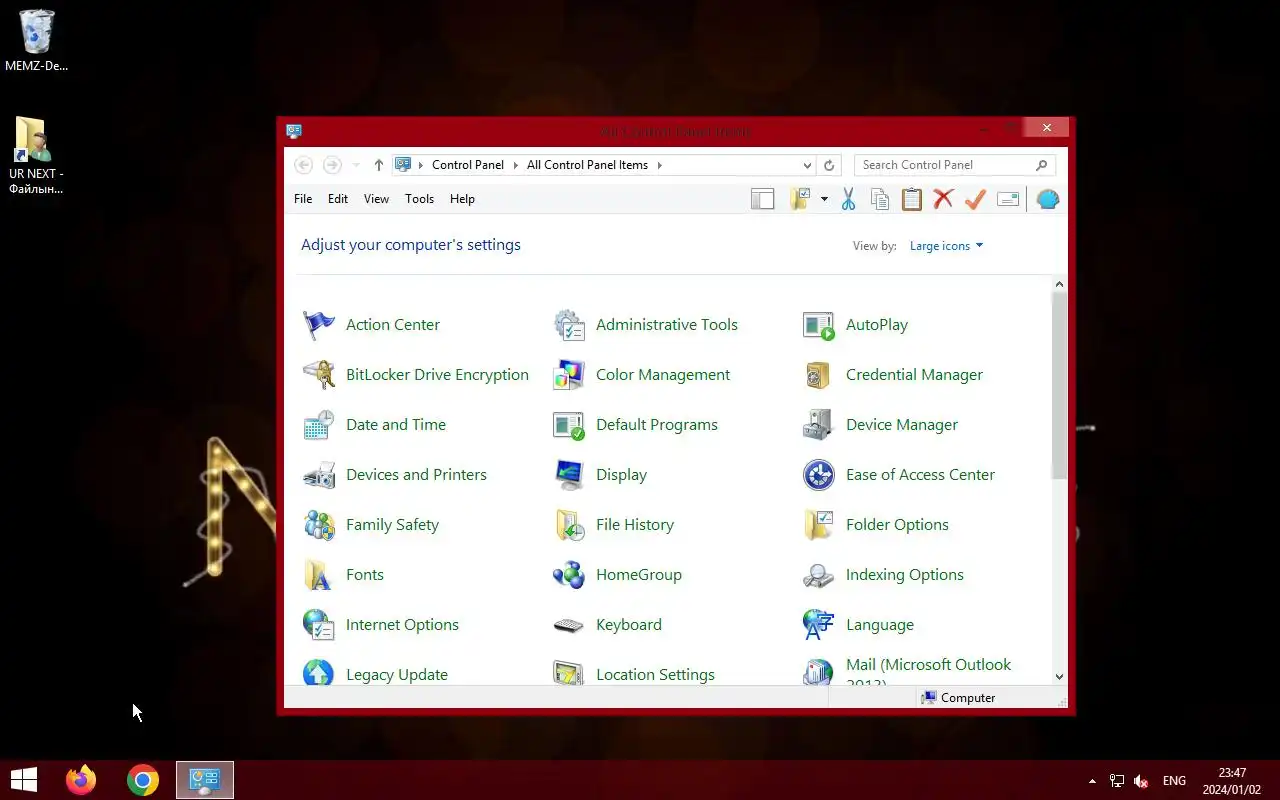Click the Cut scissors toolbar icon

point(848,199)
